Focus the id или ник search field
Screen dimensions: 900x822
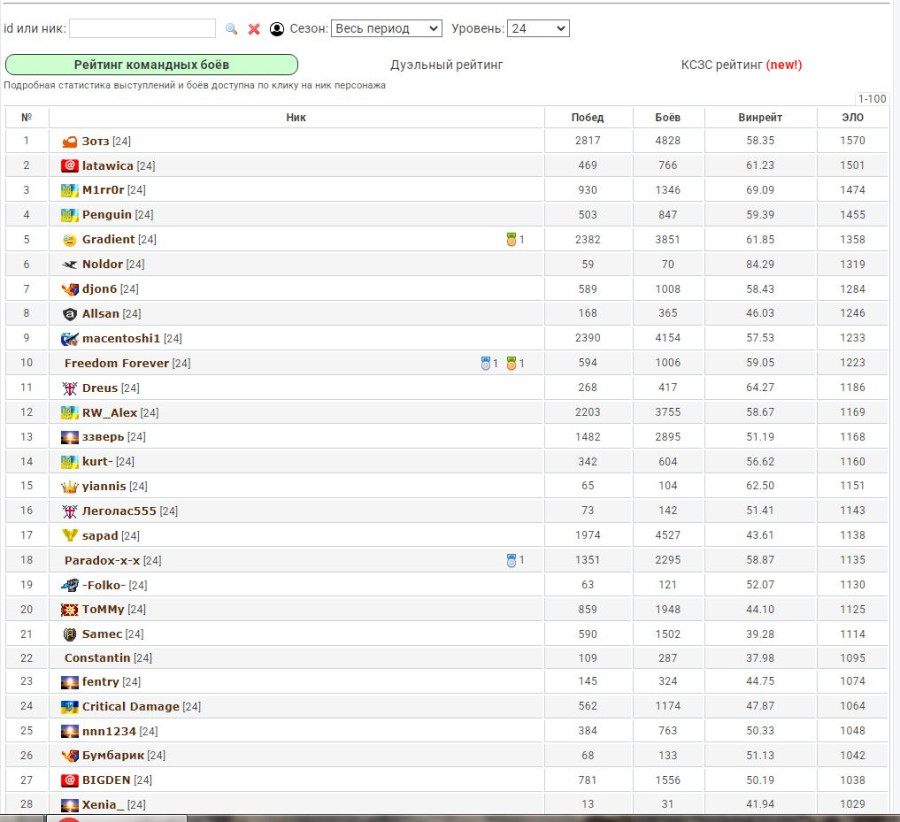pos(142,29)
